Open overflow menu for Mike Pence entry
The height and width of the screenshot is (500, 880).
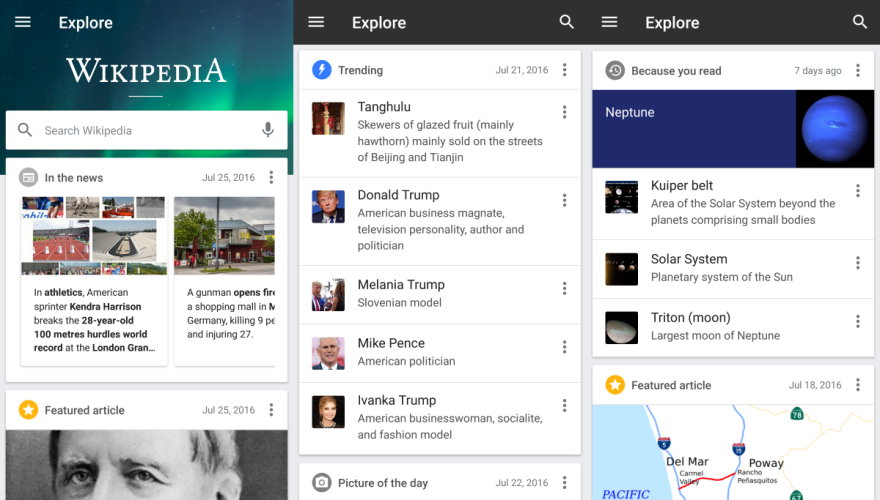pyautogui.click(x=565, y=347)
